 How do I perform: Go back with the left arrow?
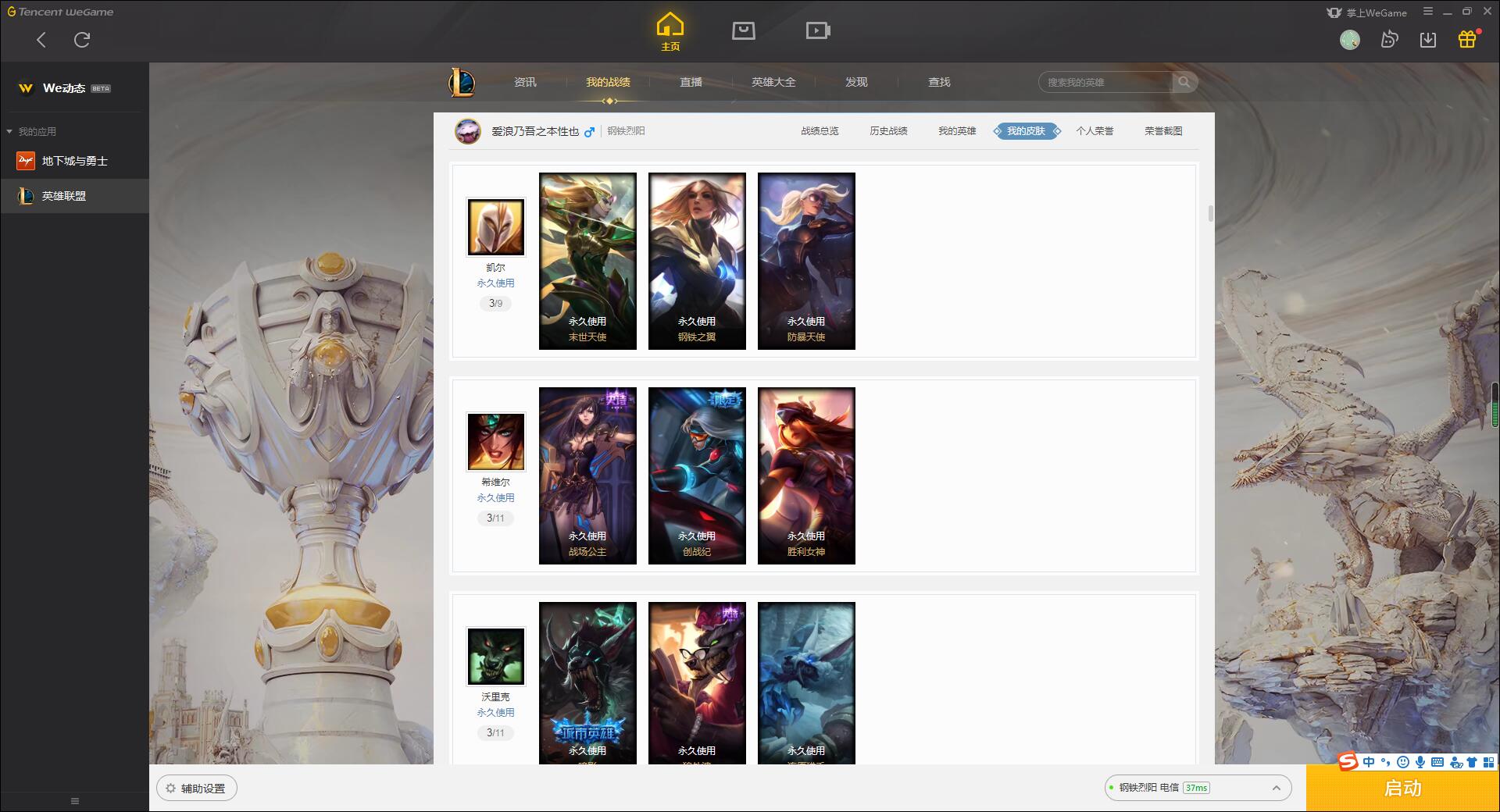point(41,40)
